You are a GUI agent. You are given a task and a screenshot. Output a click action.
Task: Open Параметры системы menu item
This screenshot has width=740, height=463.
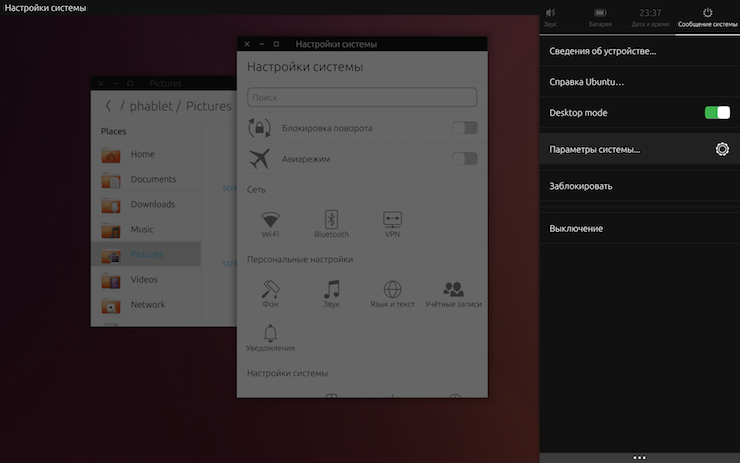pos(639,149)
